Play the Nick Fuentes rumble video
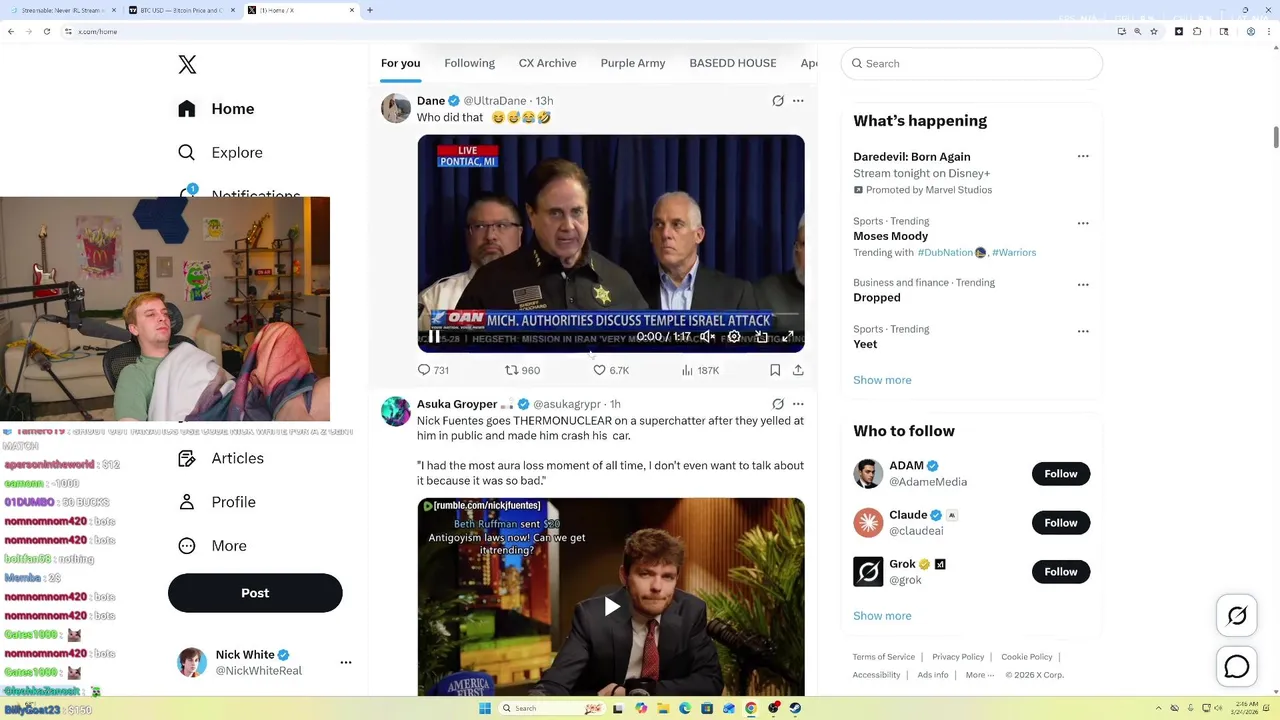 (x=611, y=606)
